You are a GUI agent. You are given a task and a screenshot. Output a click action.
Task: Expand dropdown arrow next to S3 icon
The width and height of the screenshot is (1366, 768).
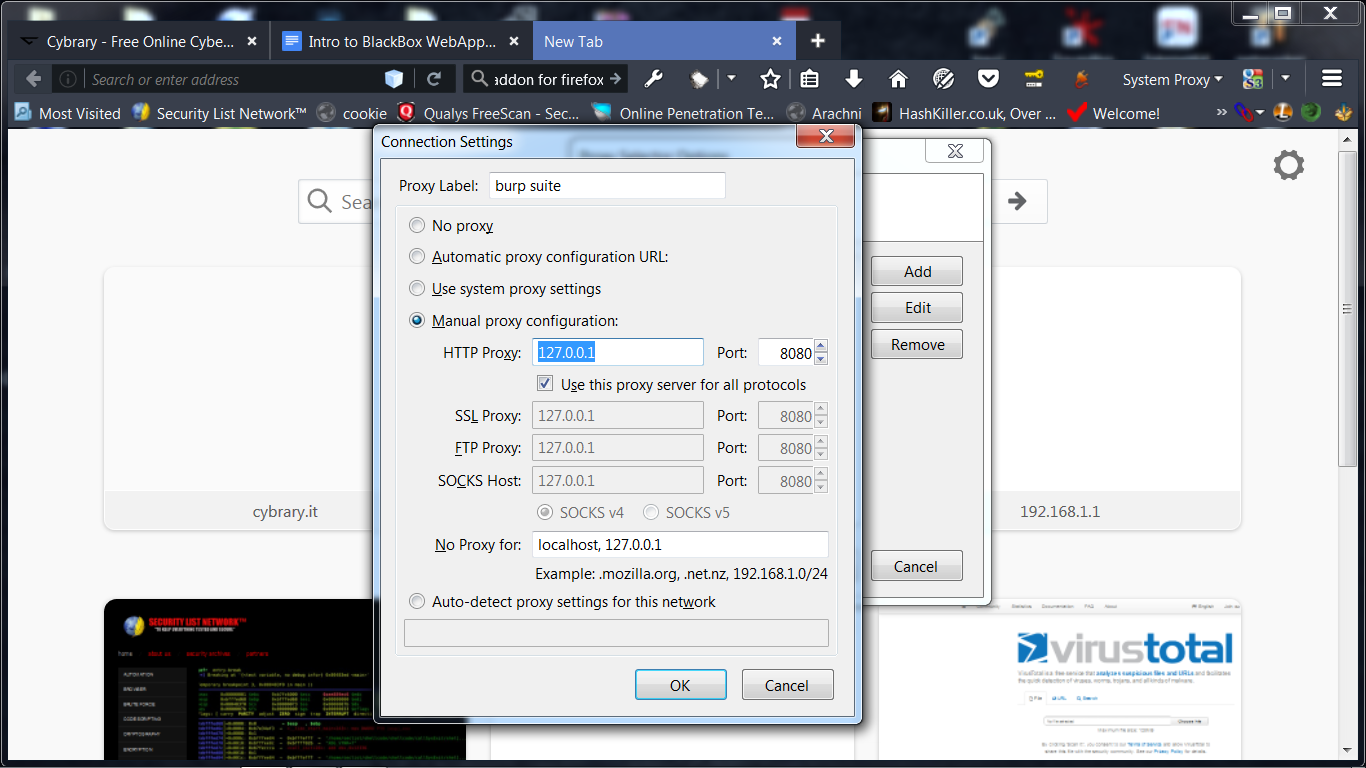click(1285, 79)
